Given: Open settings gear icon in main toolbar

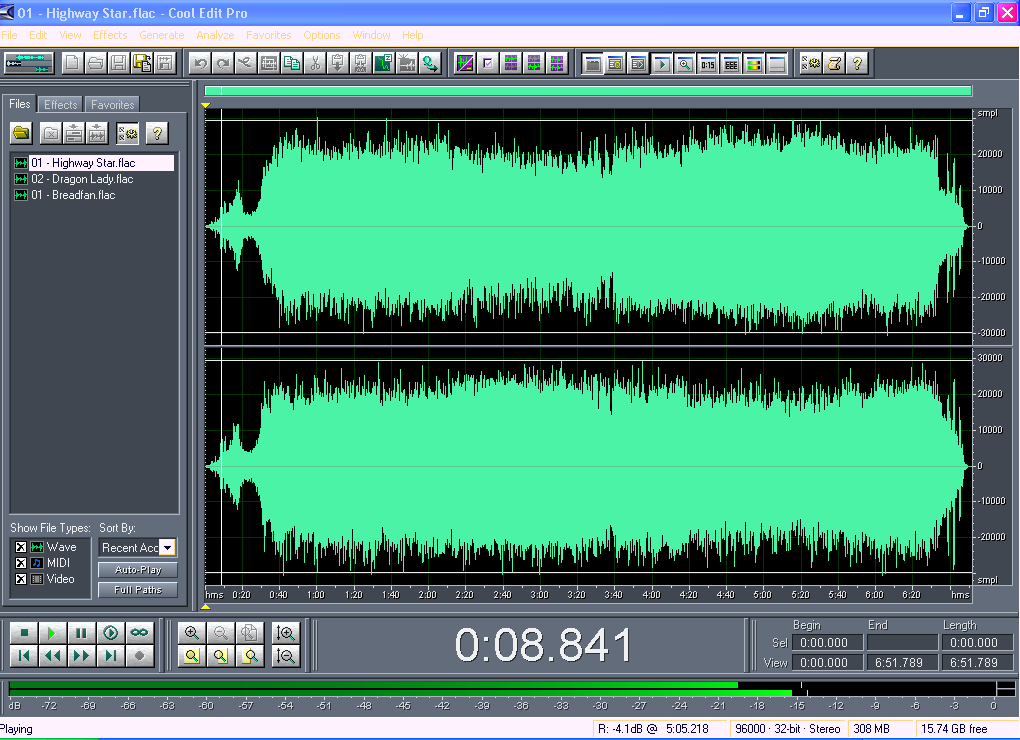Looking at the screenshot, I should tap(811, 63).
